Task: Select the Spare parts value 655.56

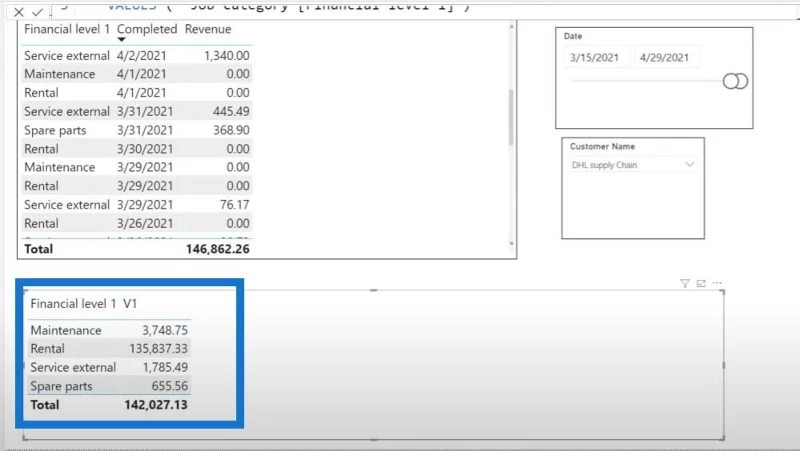Action: point(170,386)
